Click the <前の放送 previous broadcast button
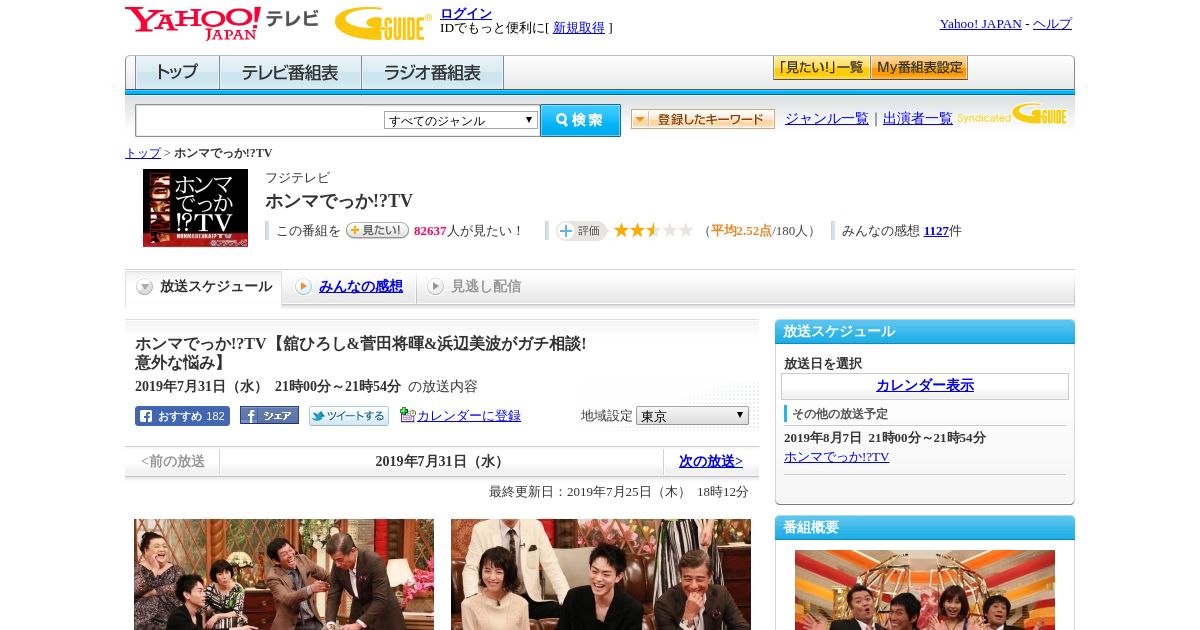The height and width of the screenshot is (630, 1200). (173, 461)
